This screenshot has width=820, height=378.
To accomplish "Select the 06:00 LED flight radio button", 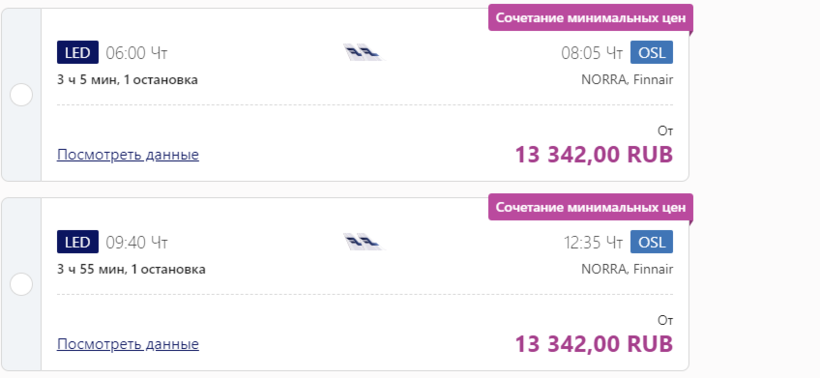I will (21, 95).
